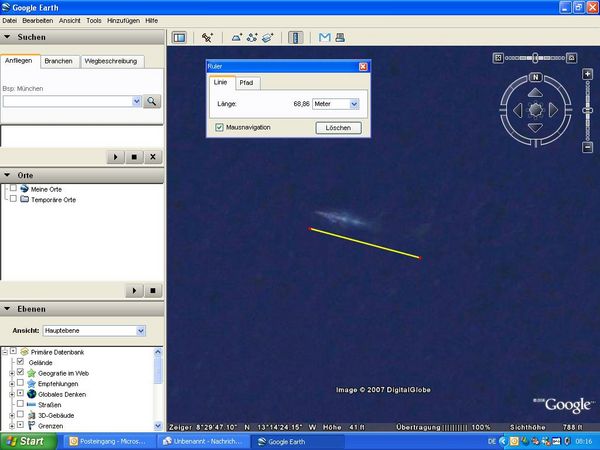Collapse the Suchen panel

tap(7, 37)
